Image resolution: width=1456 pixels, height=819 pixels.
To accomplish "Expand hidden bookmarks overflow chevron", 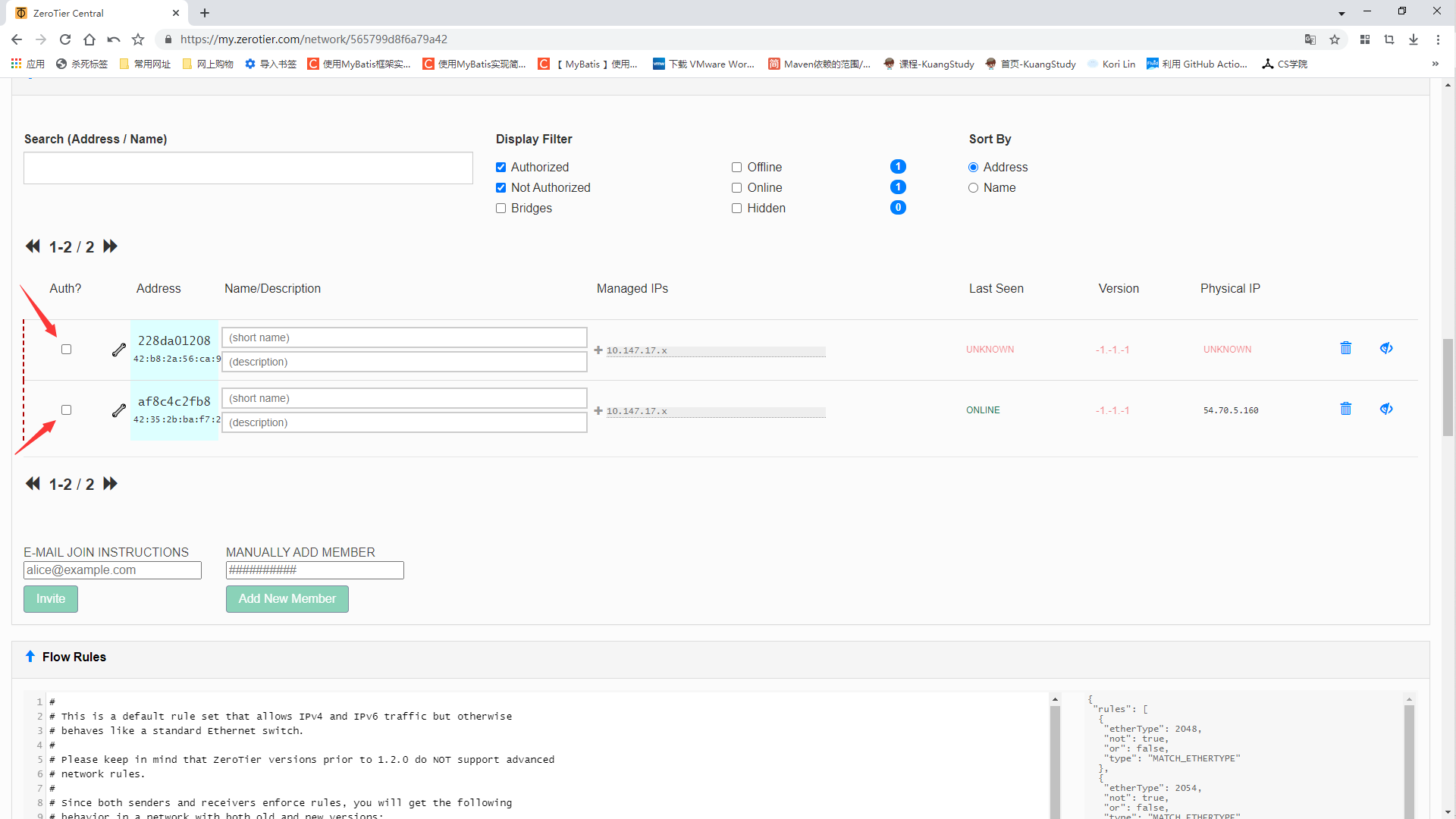I will (1435, 64).
